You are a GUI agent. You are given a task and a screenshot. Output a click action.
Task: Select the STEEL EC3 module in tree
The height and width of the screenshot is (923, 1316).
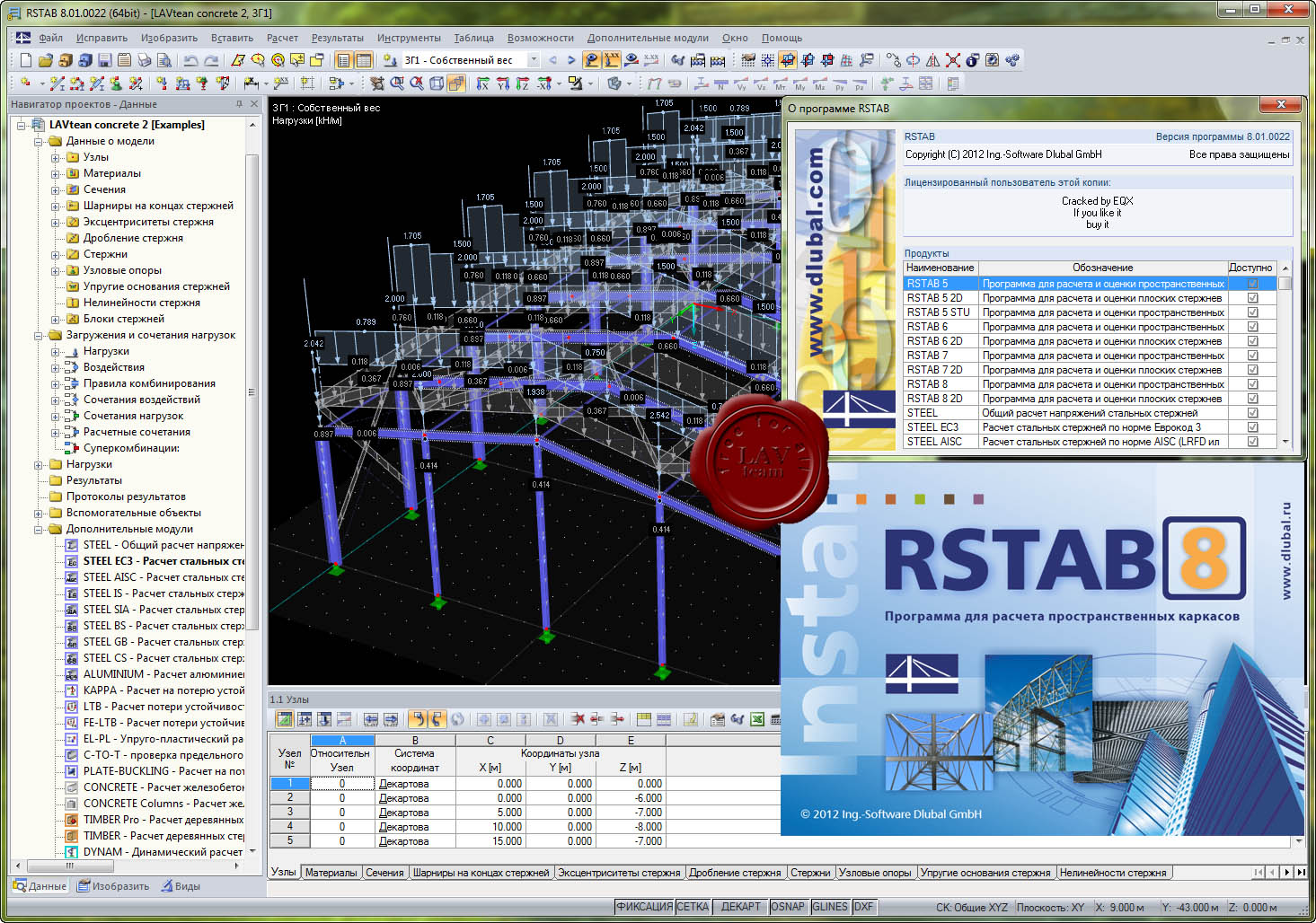pos(163,561)
